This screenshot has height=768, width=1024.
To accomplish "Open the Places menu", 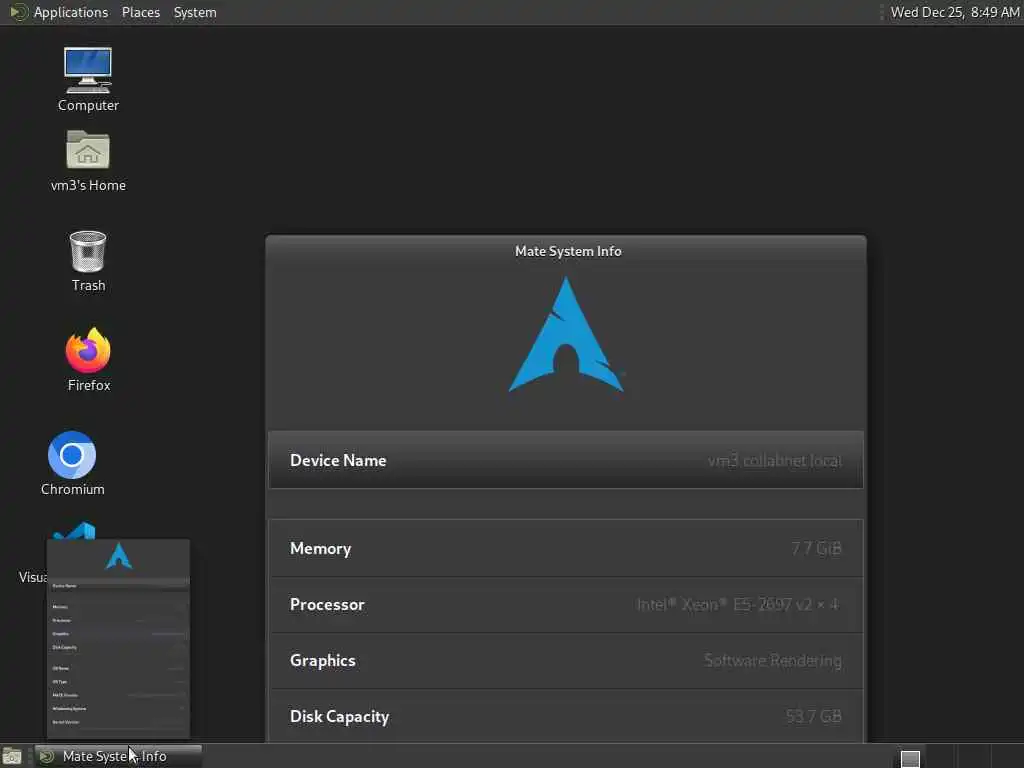I will coord(140,12).
